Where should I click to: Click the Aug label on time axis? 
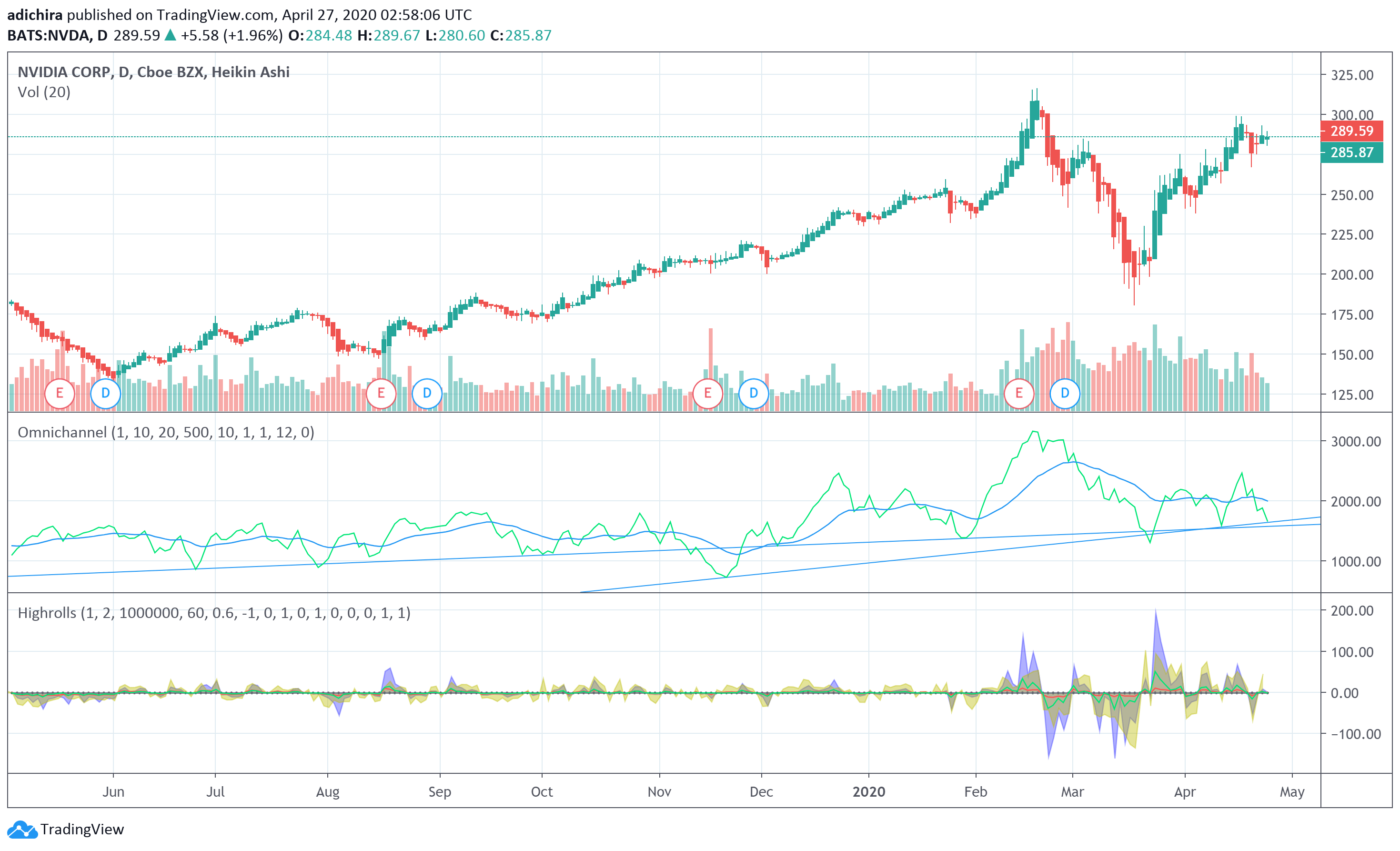click(x=328, y=792)
